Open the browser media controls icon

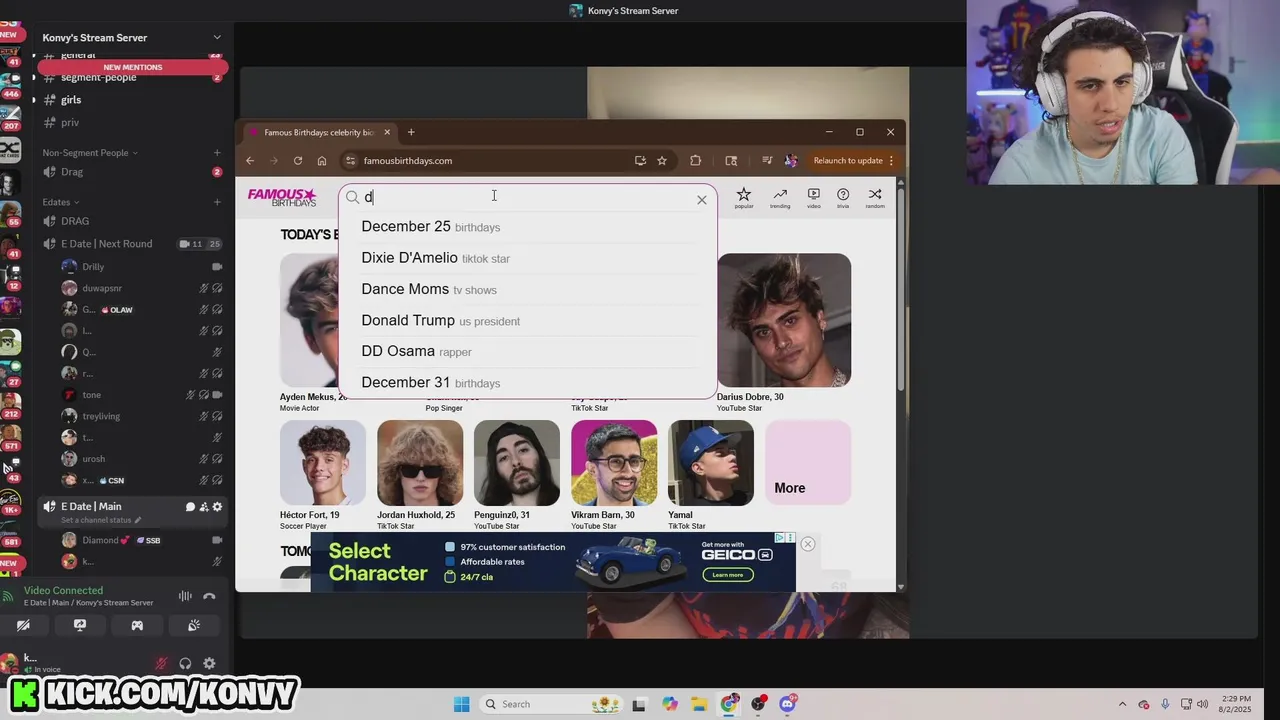click(x=767, y=160)
